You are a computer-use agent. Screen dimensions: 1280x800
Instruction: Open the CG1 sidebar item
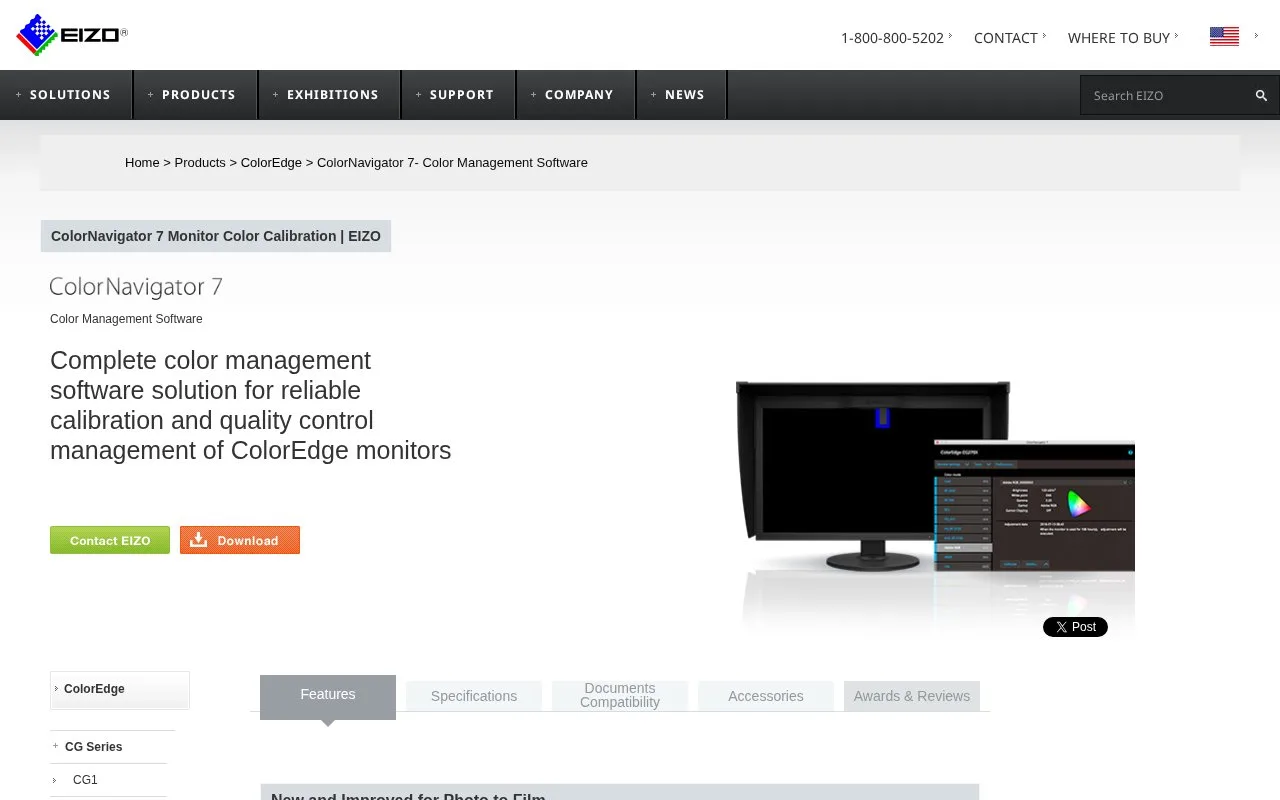108,780
